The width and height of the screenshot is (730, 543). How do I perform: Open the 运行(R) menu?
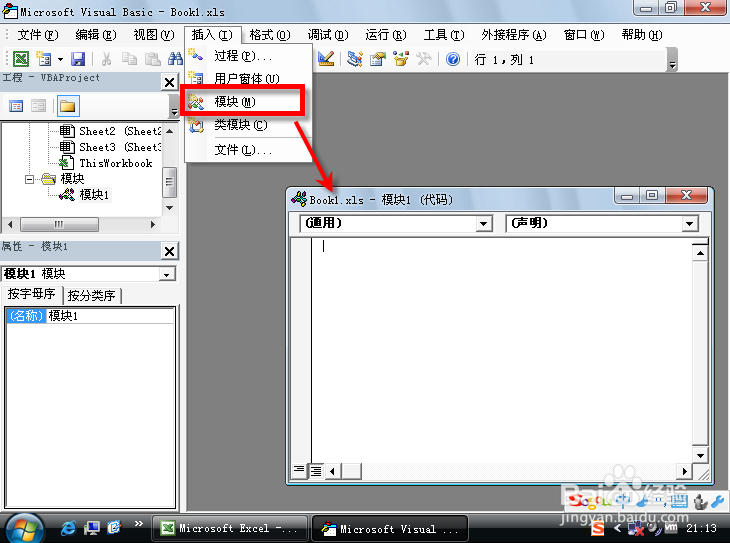coord(385,35)
